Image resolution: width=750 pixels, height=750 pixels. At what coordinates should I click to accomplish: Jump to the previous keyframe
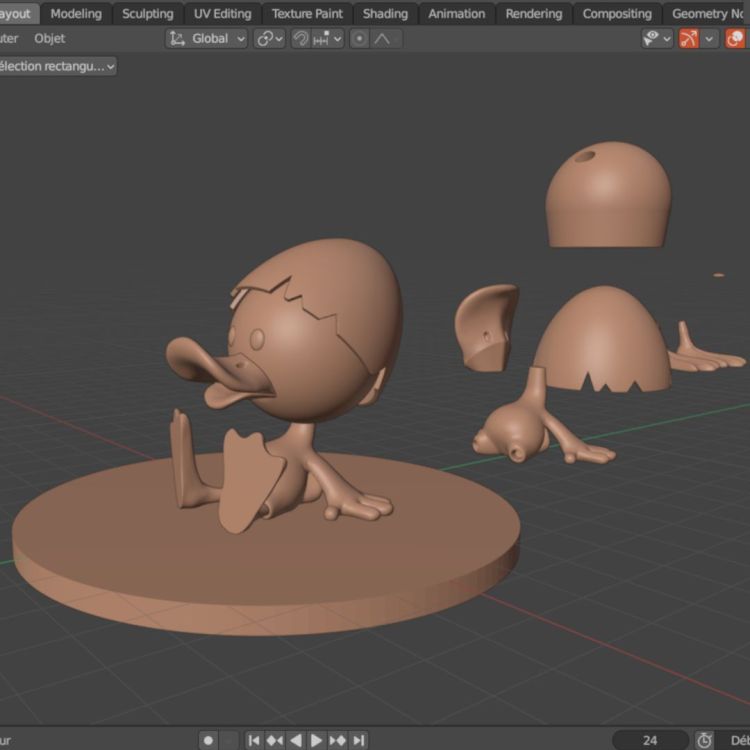click(x=275, y=740)
